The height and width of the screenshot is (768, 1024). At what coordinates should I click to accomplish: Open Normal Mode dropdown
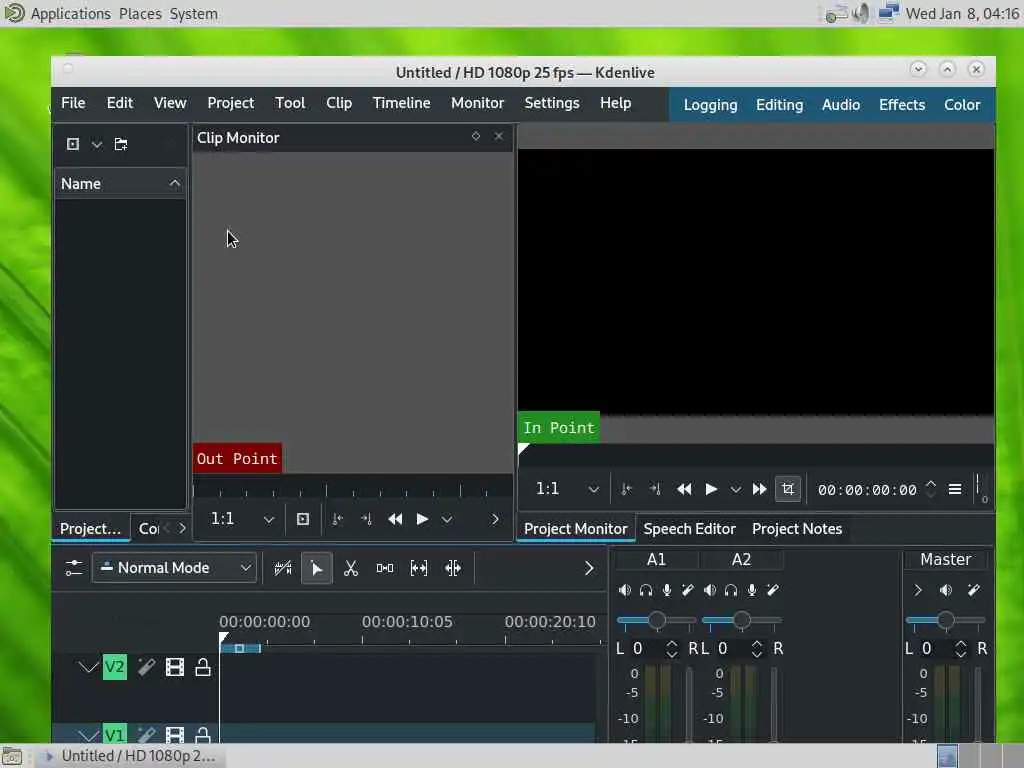coord(174,568)
